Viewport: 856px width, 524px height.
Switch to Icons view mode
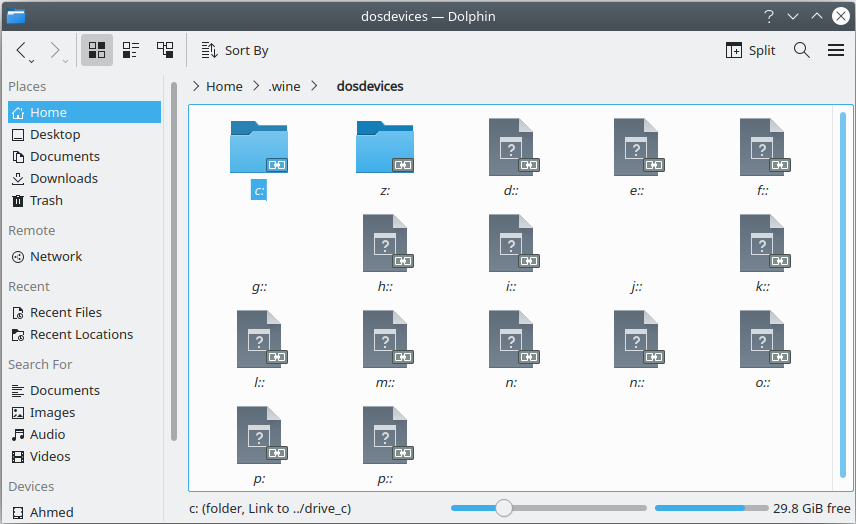pos(97,50)
